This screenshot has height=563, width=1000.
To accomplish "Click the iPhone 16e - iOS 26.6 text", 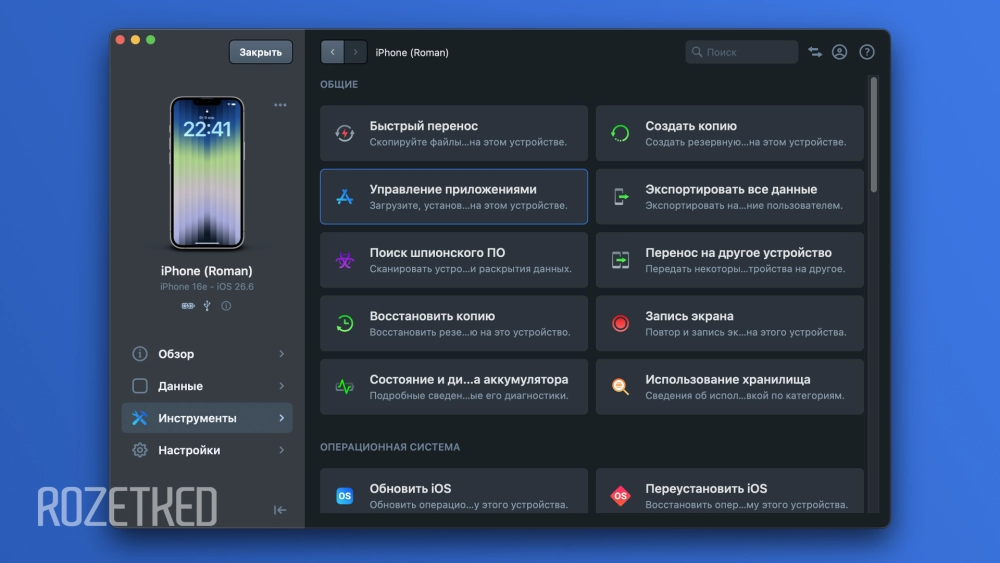I will [207, 287].
